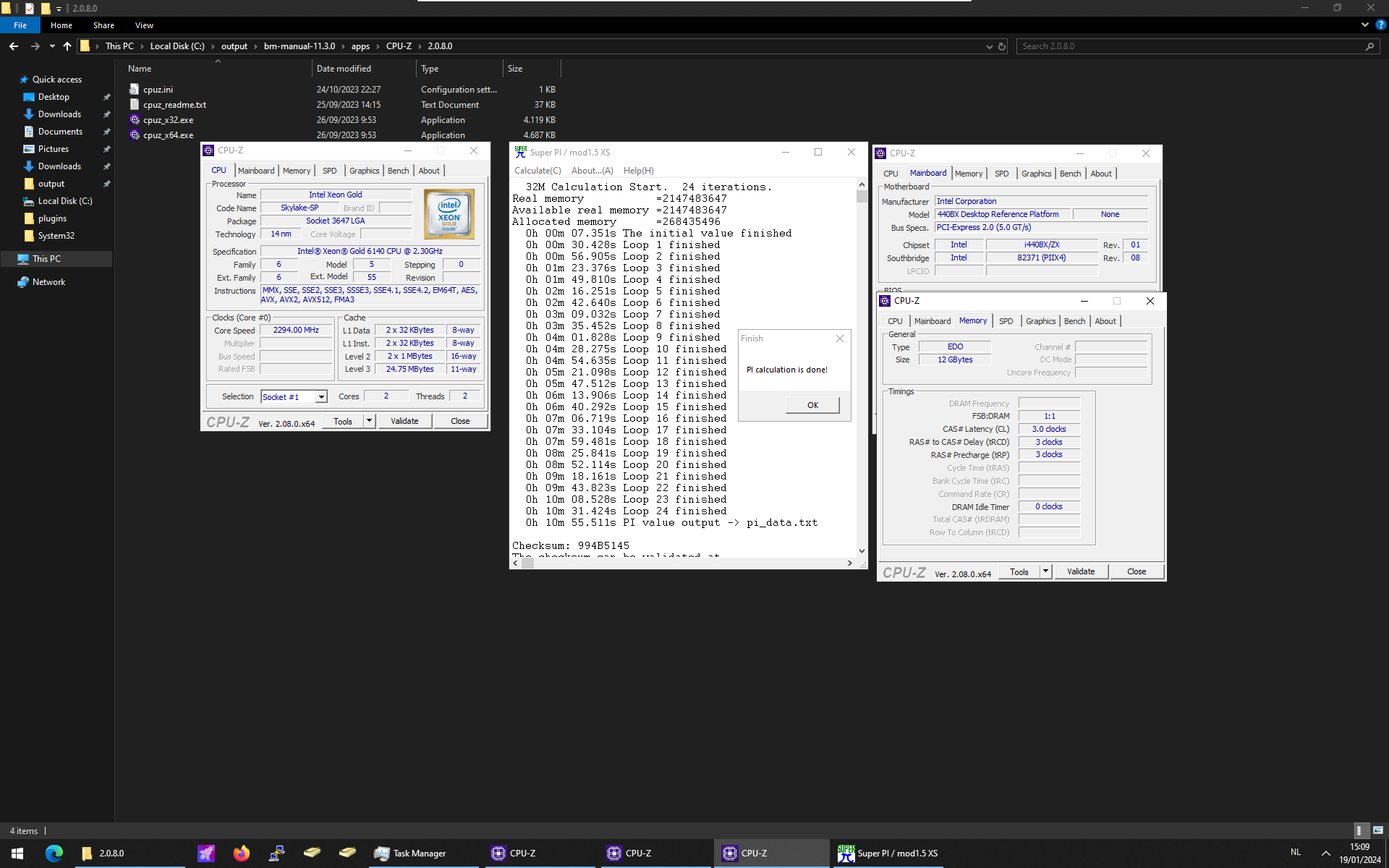Open File Explorer help icon
Screen dimensions: 1389x868
click(x=1380, y=25)
